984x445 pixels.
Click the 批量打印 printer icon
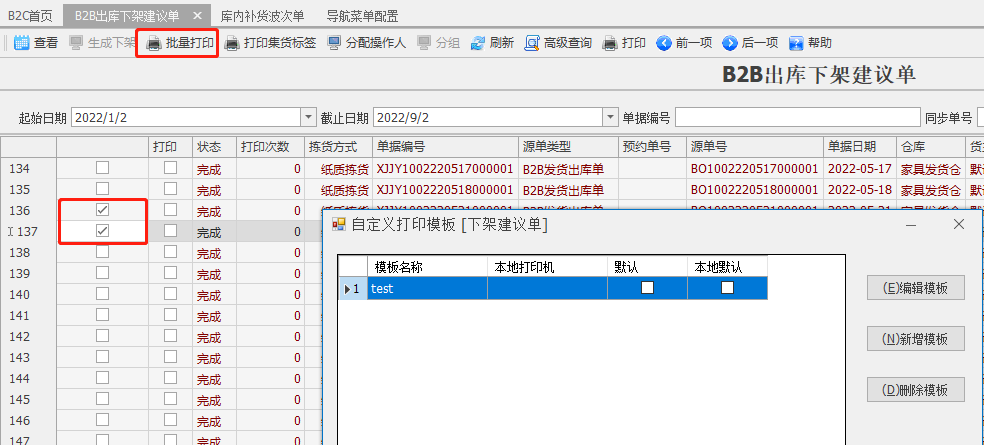point(154,43)
